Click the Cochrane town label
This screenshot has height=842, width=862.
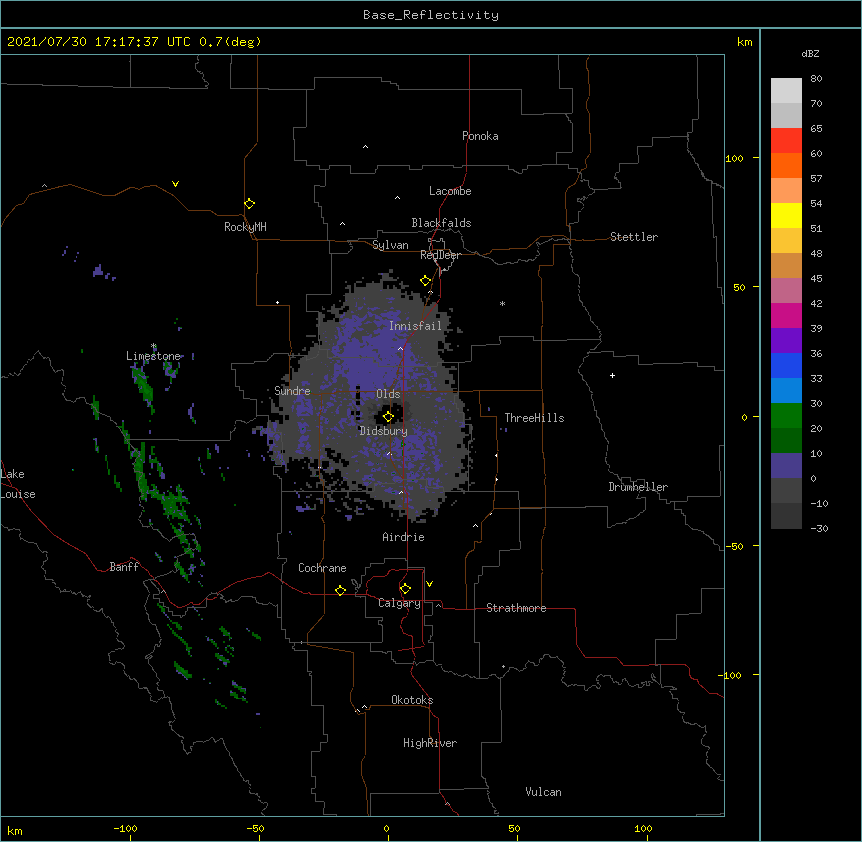point(322,568)
